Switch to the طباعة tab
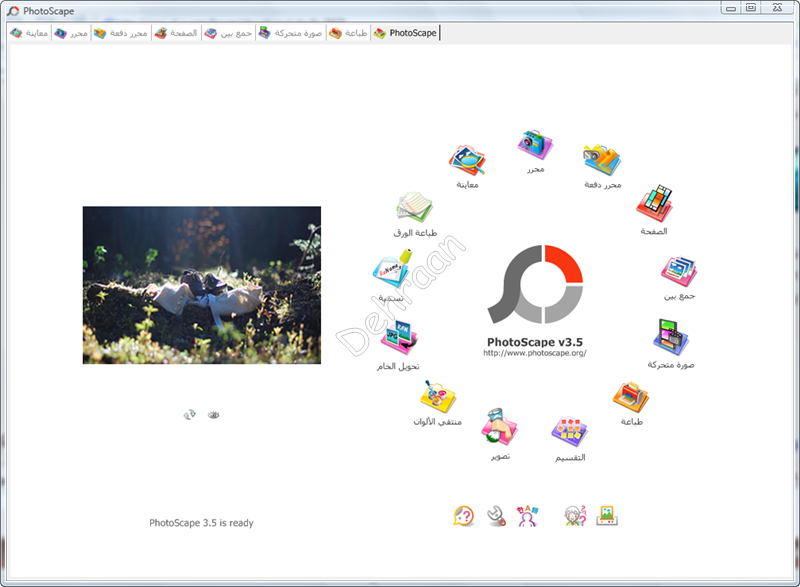 348,33
